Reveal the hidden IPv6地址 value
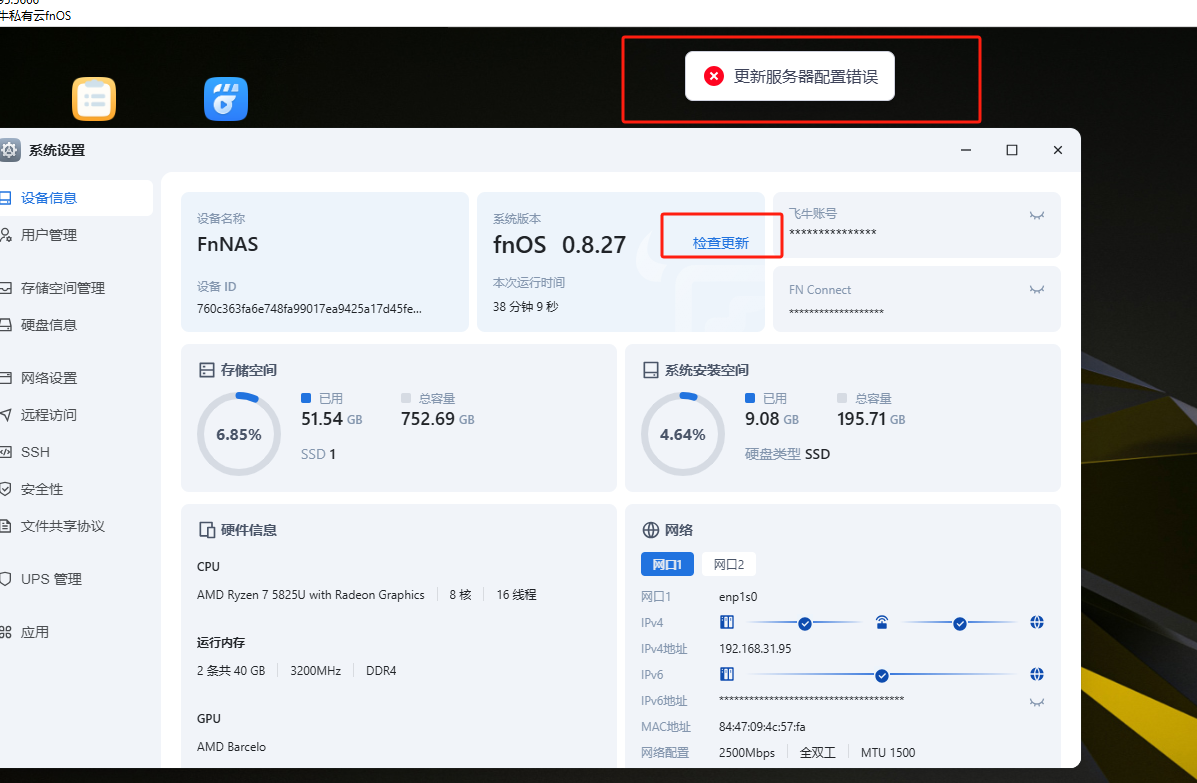Image resolution: width=1197 pixels, height=783 pixels. coord(1037,702)
